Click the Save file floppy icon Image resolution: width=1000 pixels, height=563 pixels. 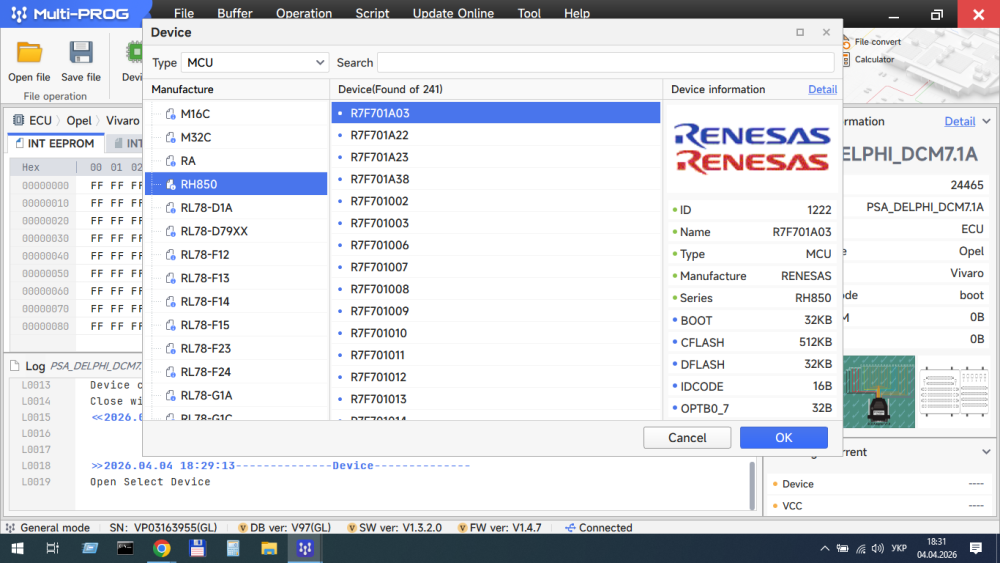[x=81, y=53]
